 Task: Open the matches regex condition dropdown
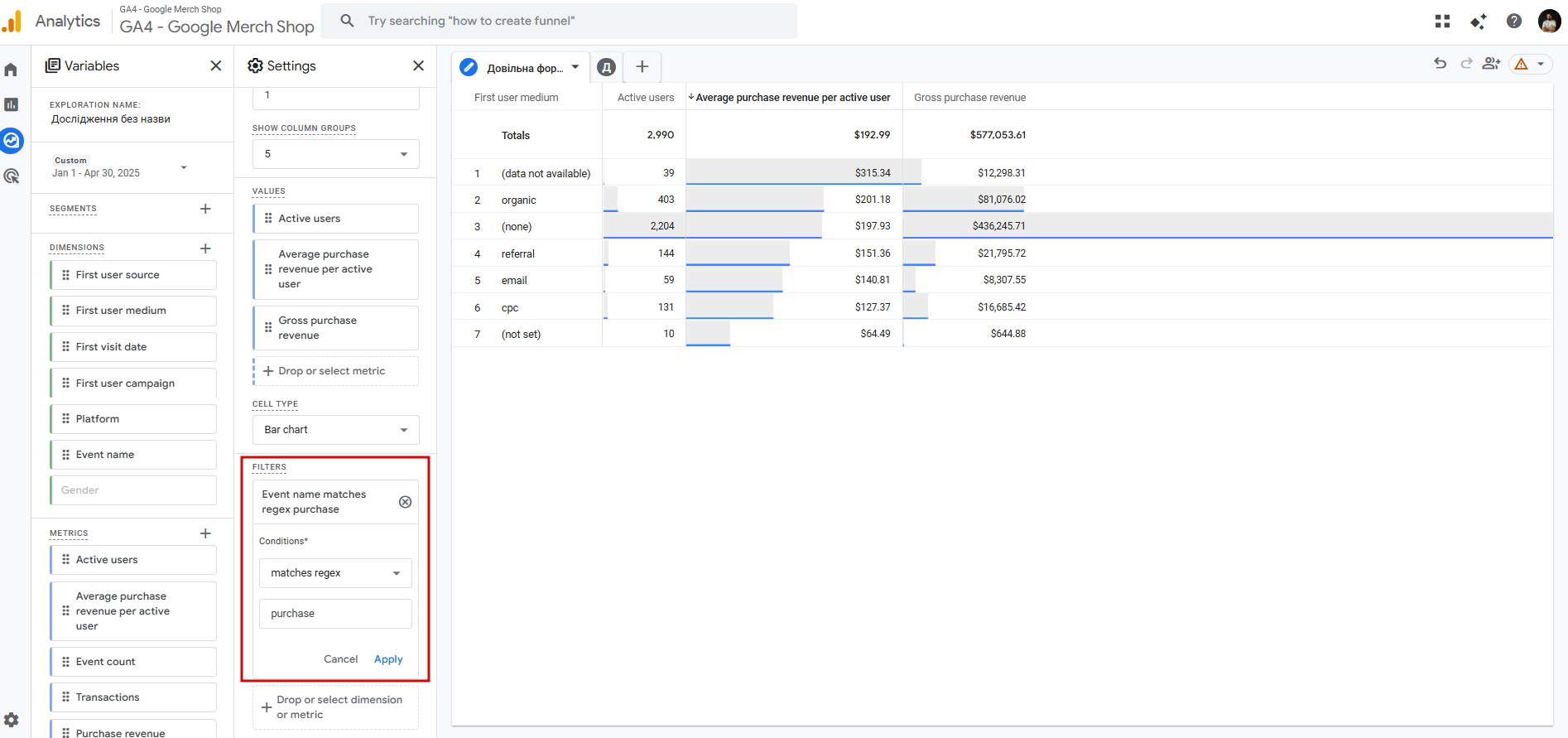click(335, 573)
